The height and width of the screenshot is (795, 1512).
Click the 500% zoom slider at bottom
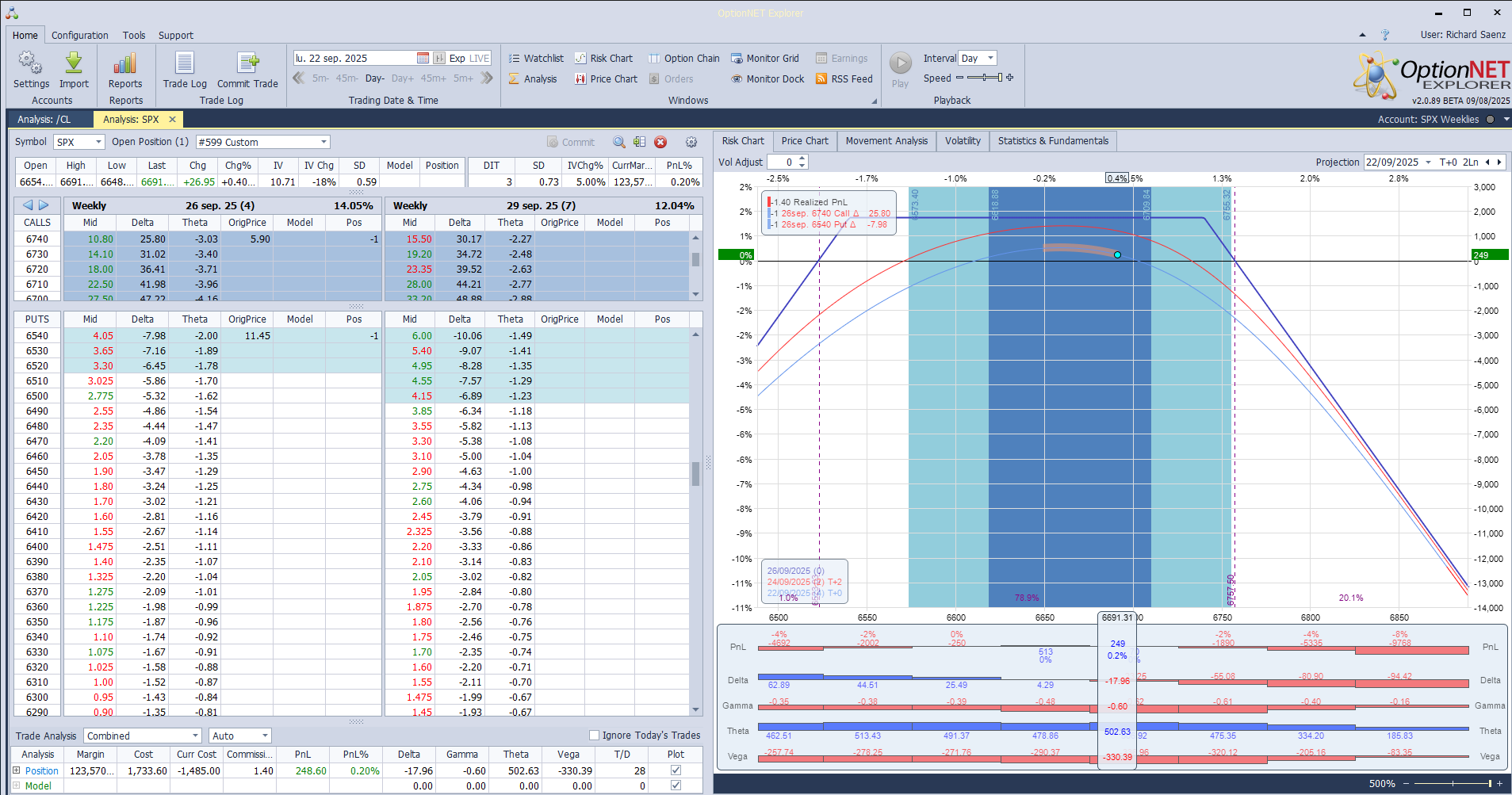click(1453, 783)
